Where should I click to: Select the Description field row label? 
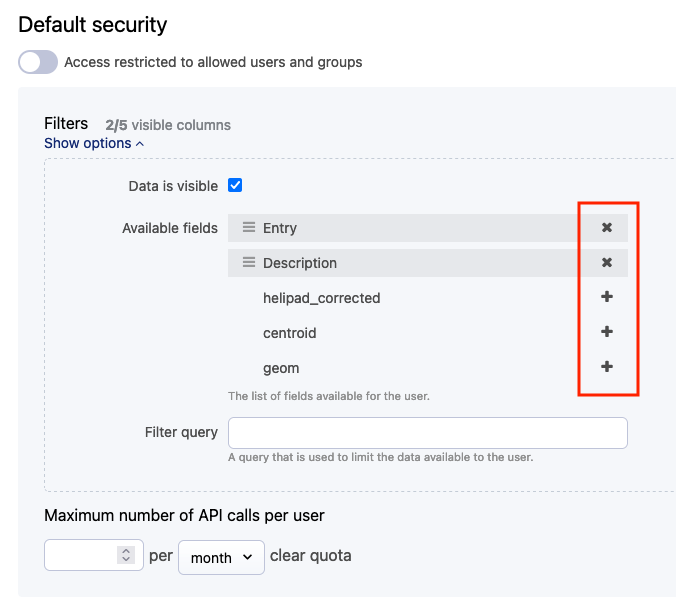300,263
